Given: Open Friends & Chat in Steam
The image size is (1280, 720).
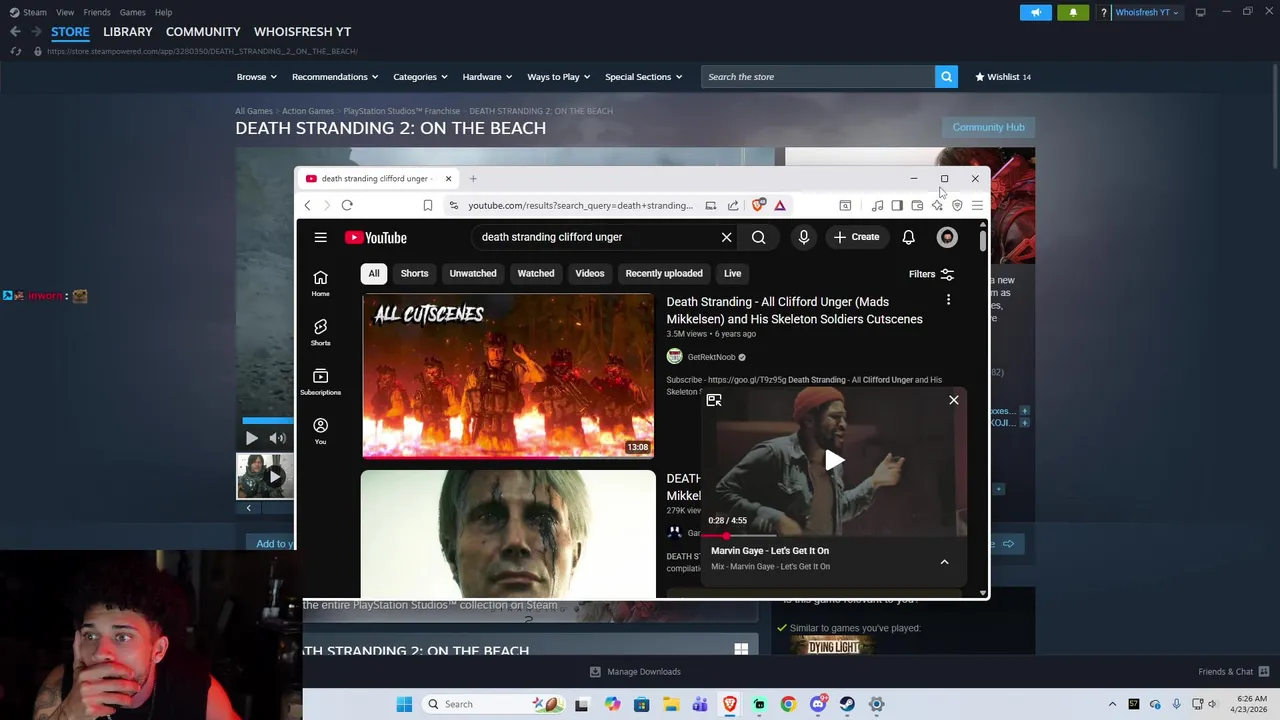Looking at the screenshot, I should click(1233, 672).
